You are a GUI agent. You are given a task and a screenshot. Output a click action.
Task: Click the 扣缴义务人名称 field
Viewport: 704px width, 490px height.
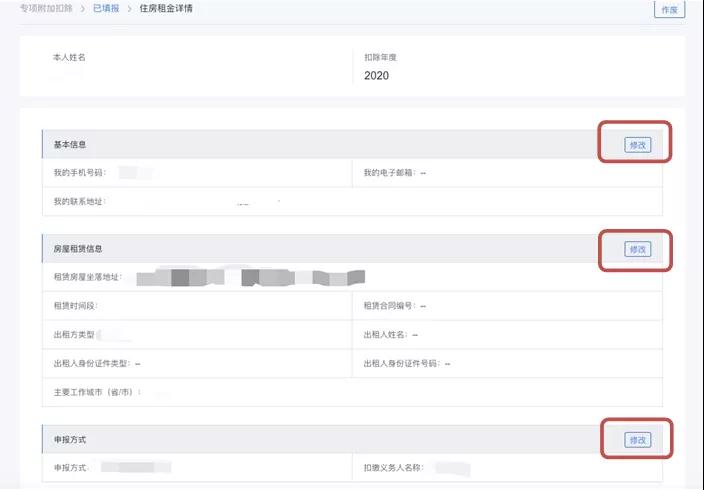pyautogui.click(x=397, y=467)
